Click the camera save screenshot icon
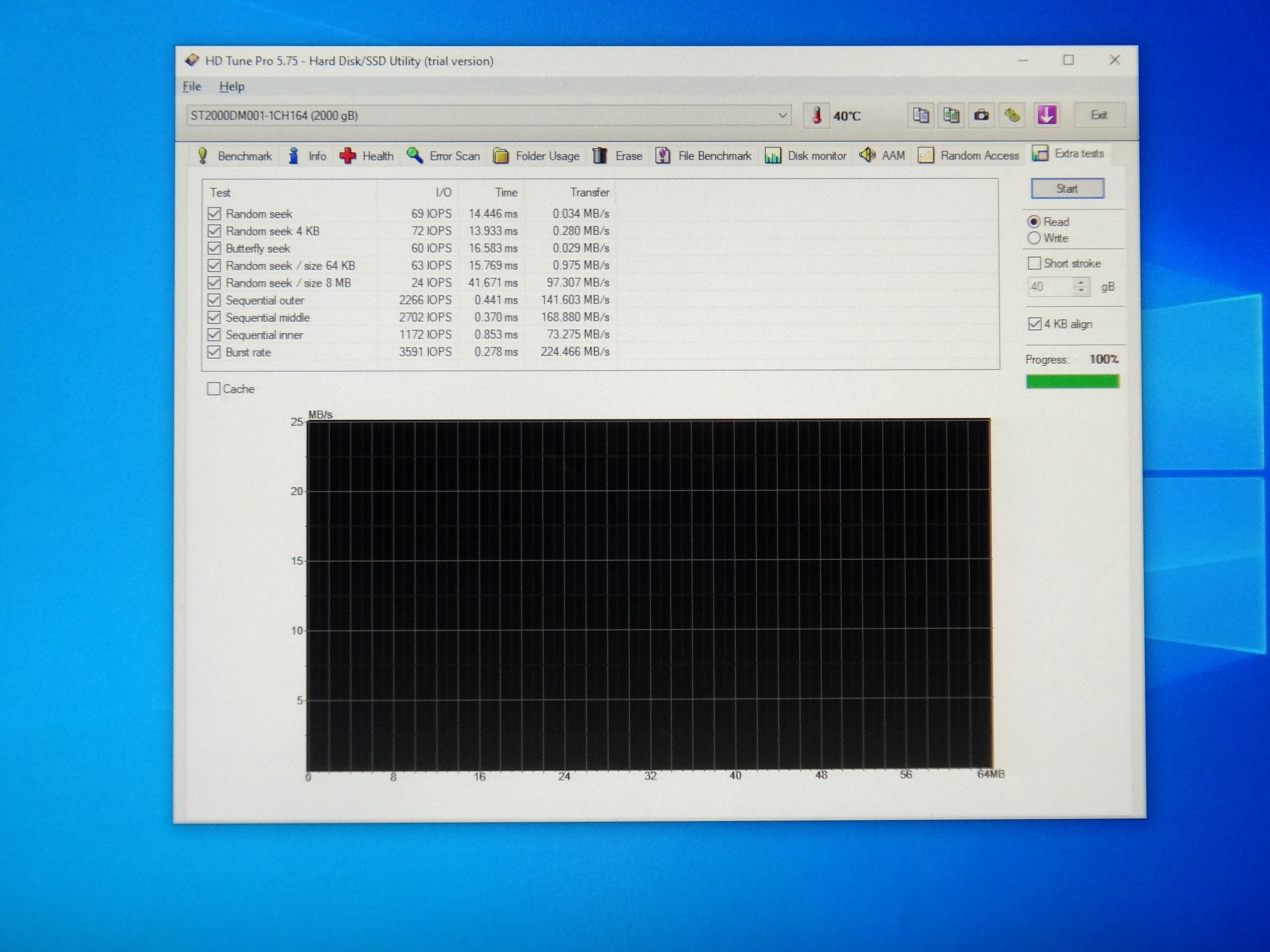 coord(982,116)
